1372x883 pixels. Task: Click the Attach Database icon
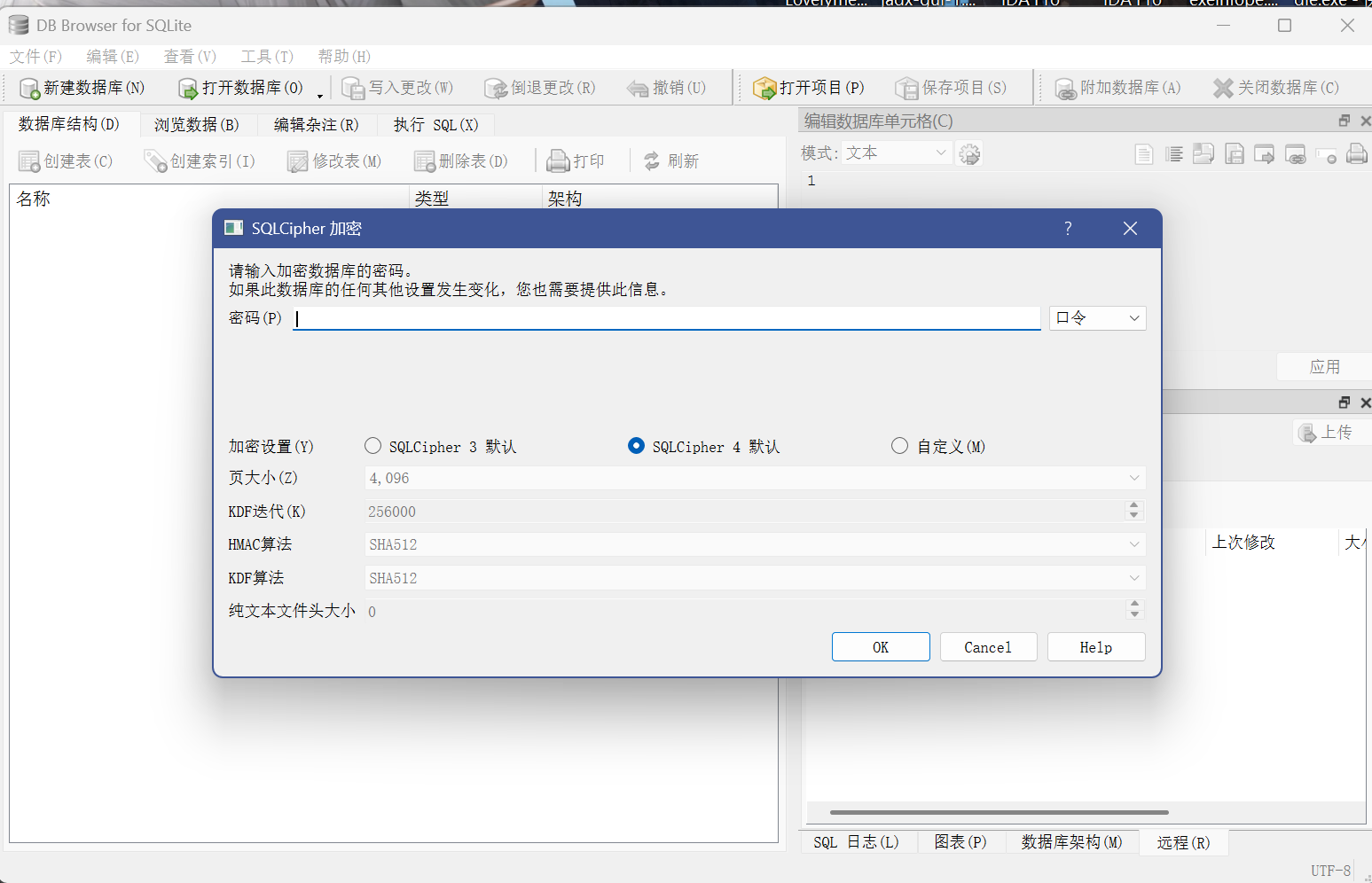(1065, 88)
